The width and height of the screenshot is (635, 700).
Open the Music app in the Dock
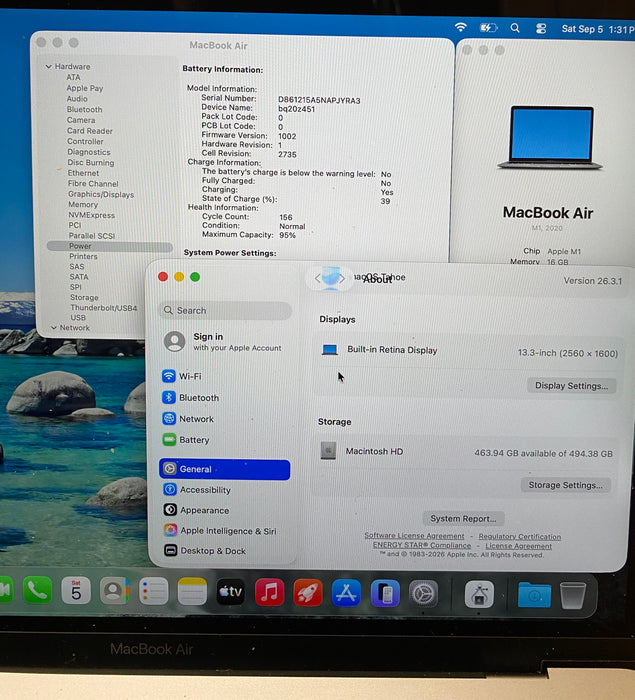tap(269, 592)
